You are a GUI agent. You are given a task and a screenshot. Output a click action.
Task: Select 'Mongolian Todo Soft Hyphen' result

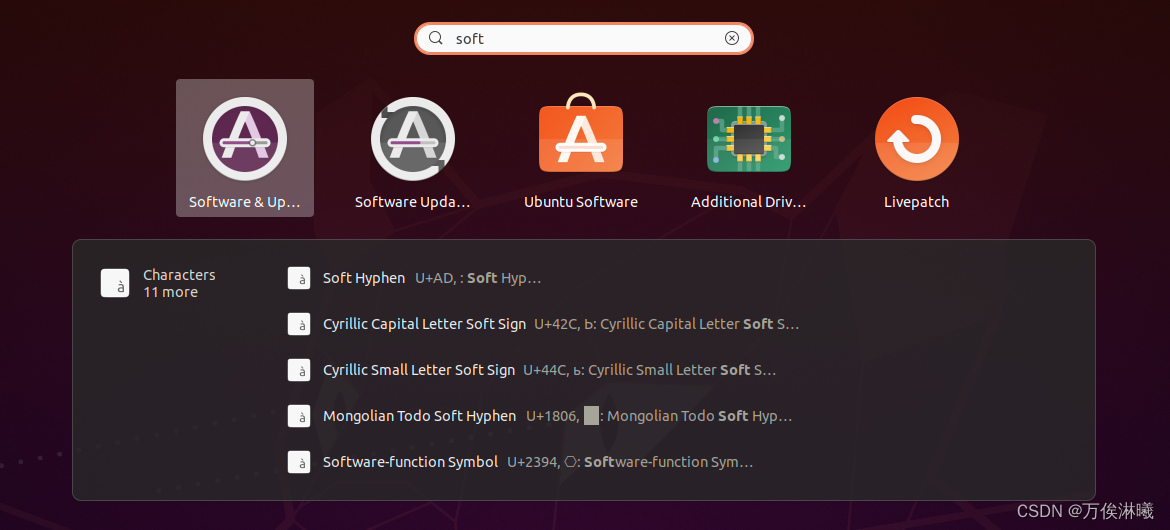pos(419,416)
